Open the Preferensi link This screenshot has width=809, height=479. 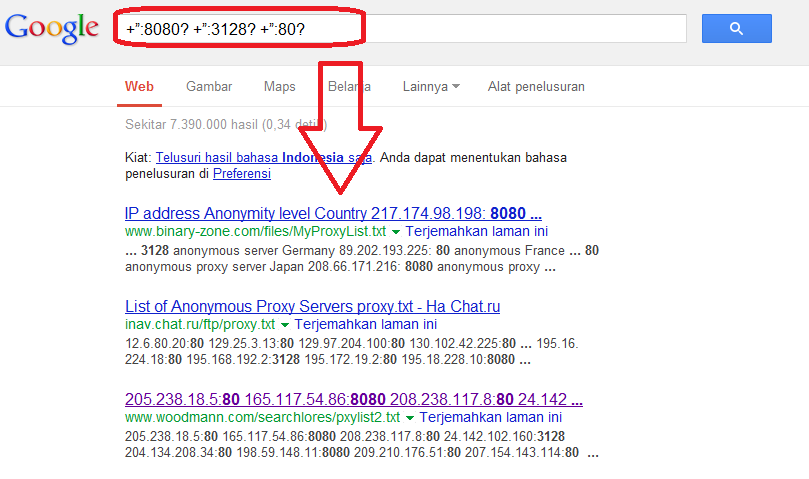click(x=241, y=173)
